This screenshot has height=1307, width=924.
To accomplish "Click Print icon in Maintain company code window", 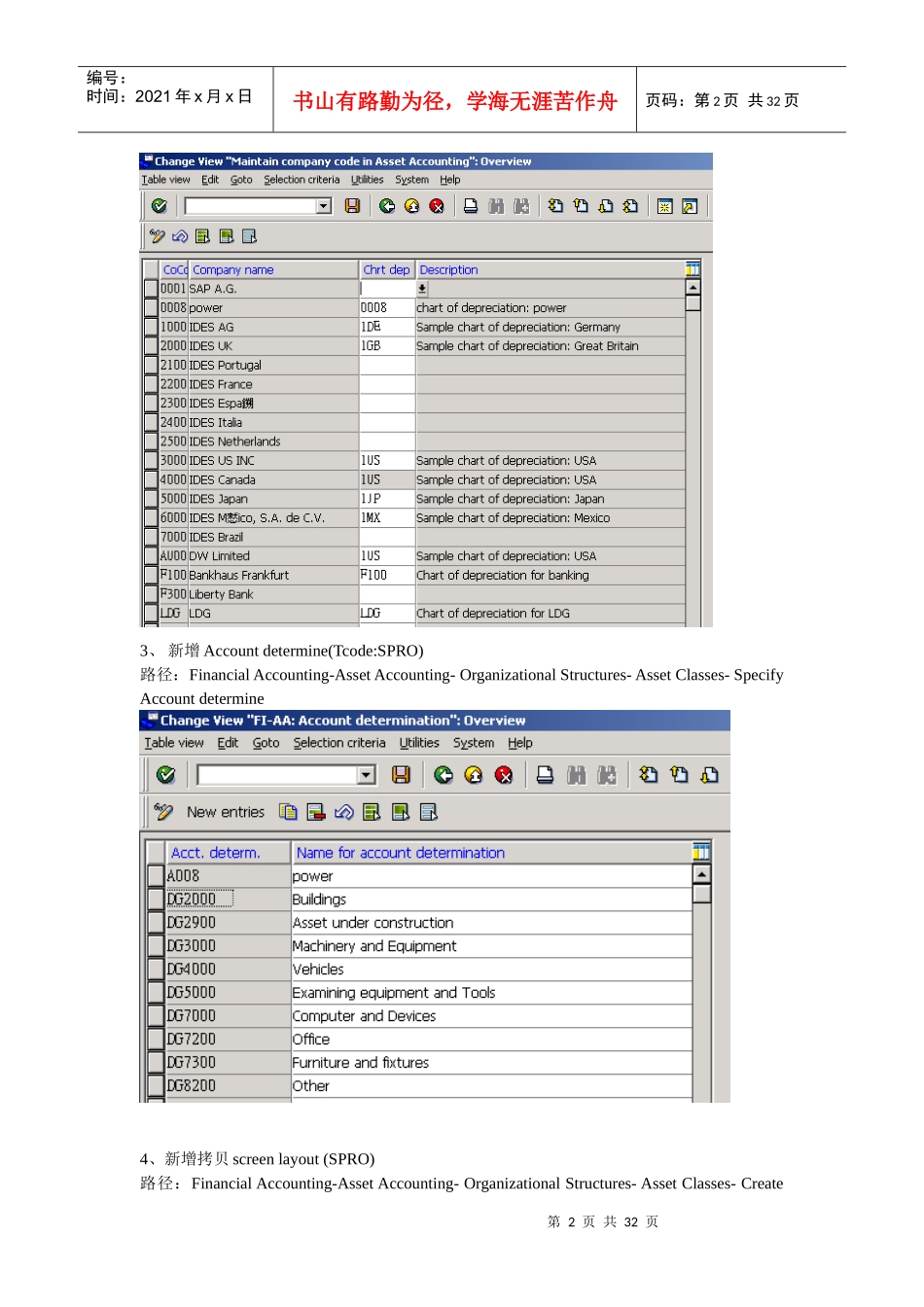I will pos(471,206).
